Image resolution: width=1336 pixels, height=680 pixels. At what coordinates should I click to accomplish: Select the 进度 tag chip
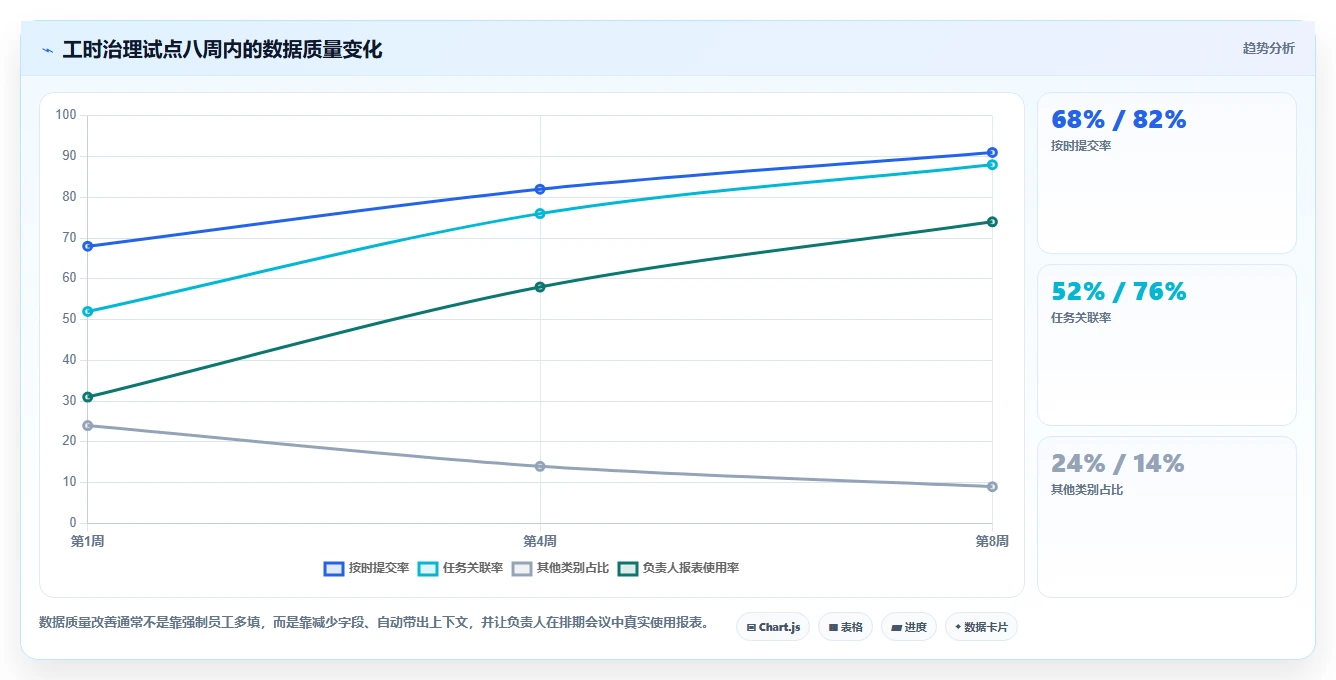click(x=909, y=627)
